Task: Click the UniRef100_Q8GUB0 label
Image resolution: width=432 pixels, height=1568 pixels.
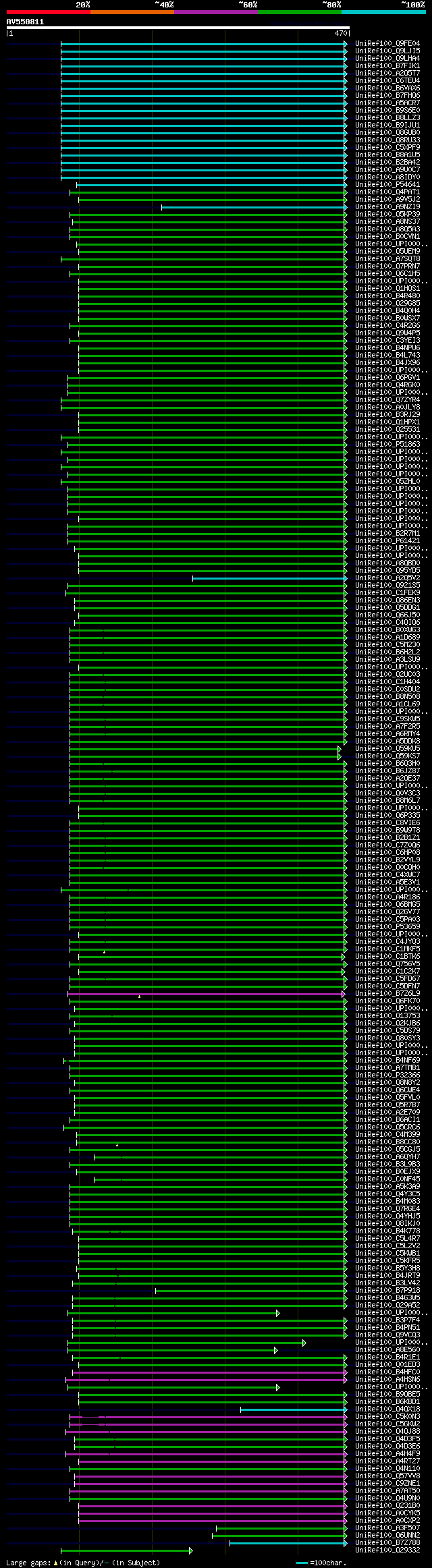Action: pyautogui.click(x=387, y=133)
